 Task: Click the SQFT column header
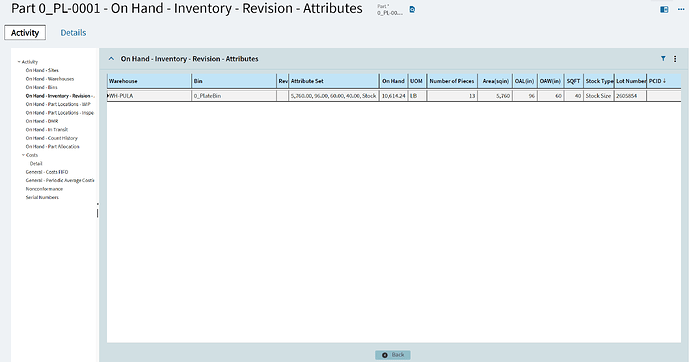[x=574, y=81]
